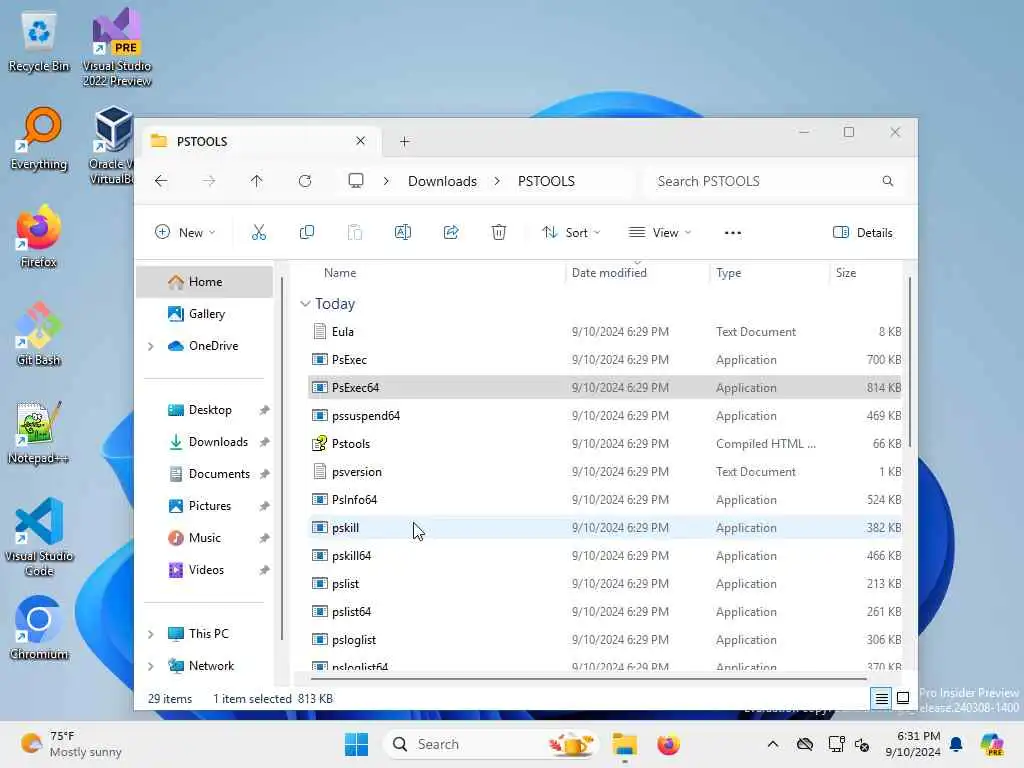Switch to details list view icon
The height and width of the screenshot is (768, 1024).
[x=881, y=698]
